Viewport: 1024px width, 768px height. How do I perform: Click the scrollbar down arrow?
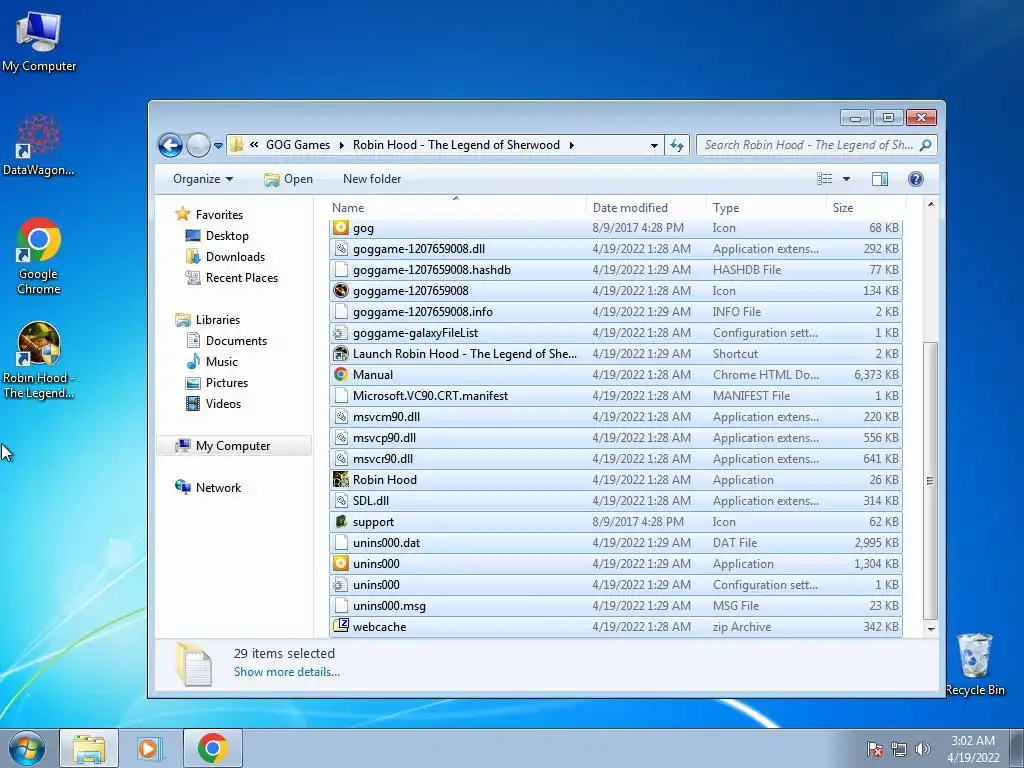point(931,629)
